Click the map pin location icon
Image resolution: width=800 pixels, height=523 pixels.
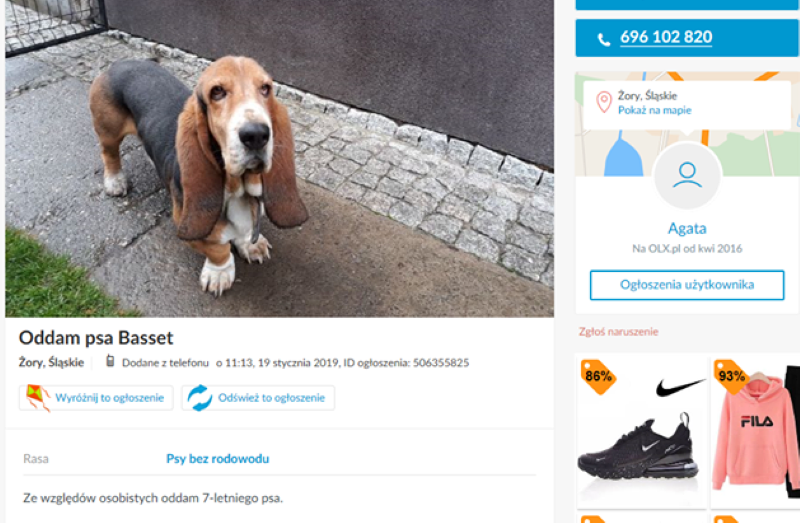tap(604, 102)
